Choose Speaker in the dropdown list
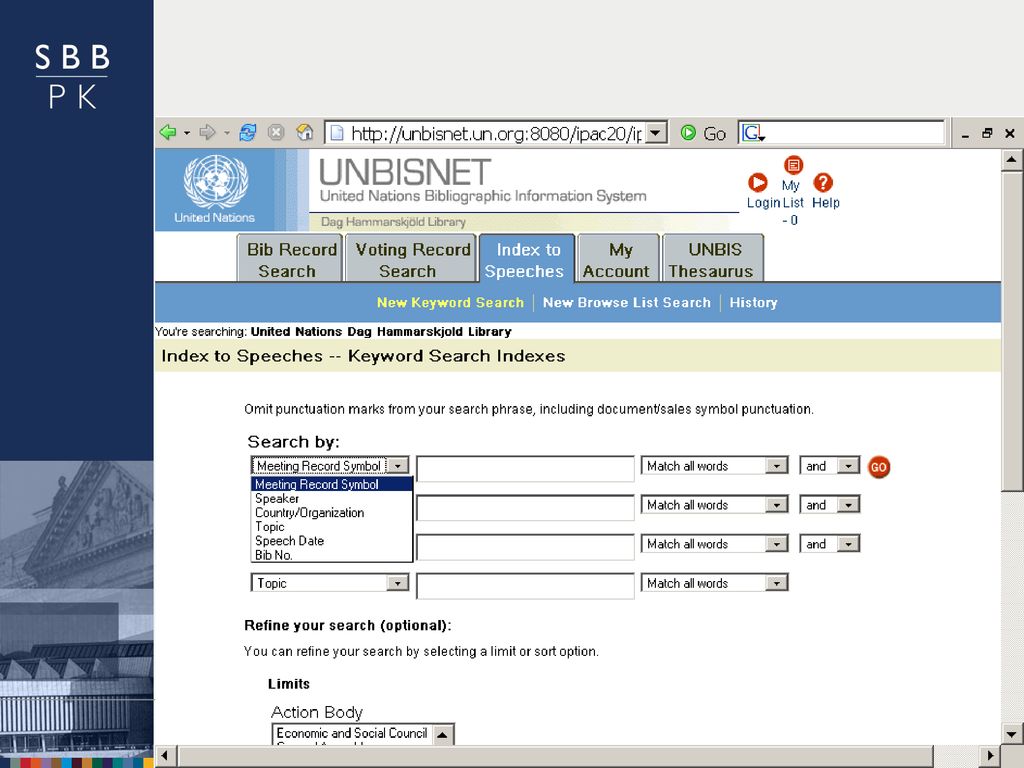Viewport: 1024px width, 768px height. pos(332,499)
